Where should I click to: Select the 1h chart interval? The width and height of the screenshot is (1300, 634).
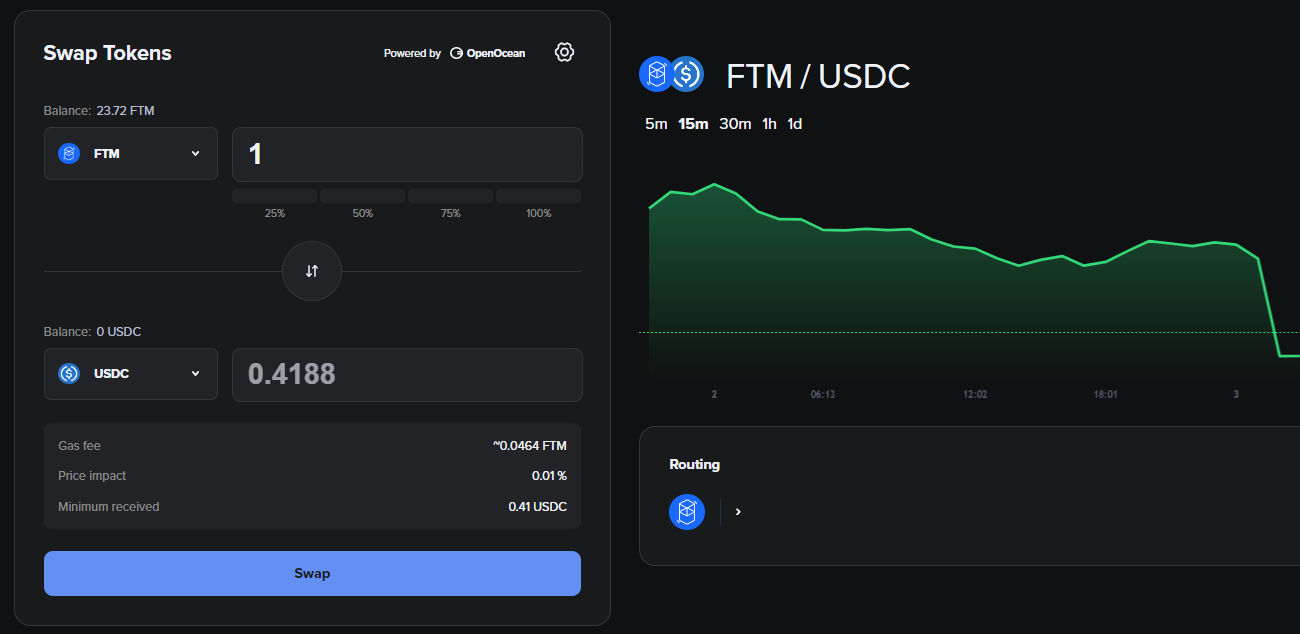click(769, 124)
